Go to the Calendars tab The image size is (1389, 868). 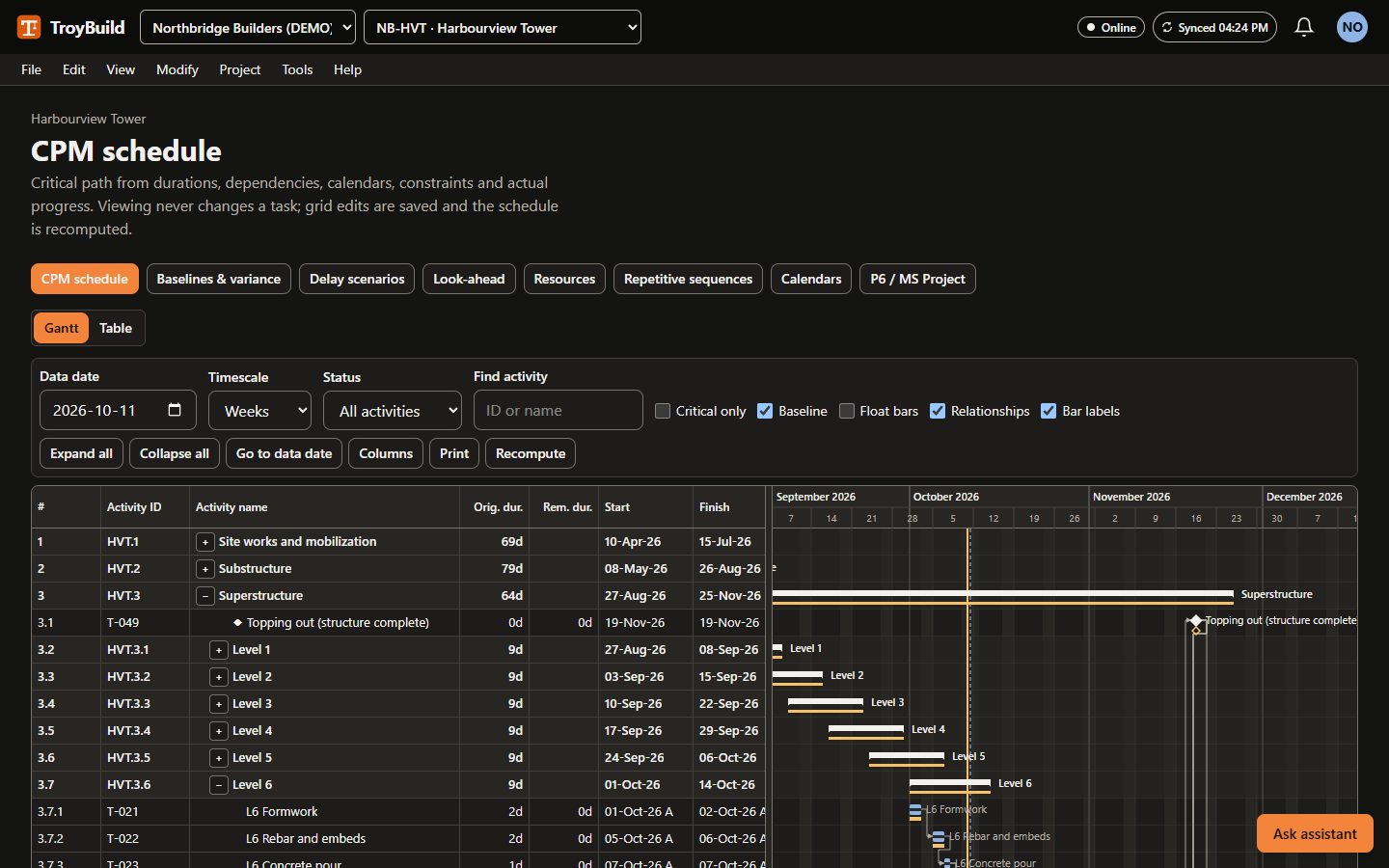811,279
